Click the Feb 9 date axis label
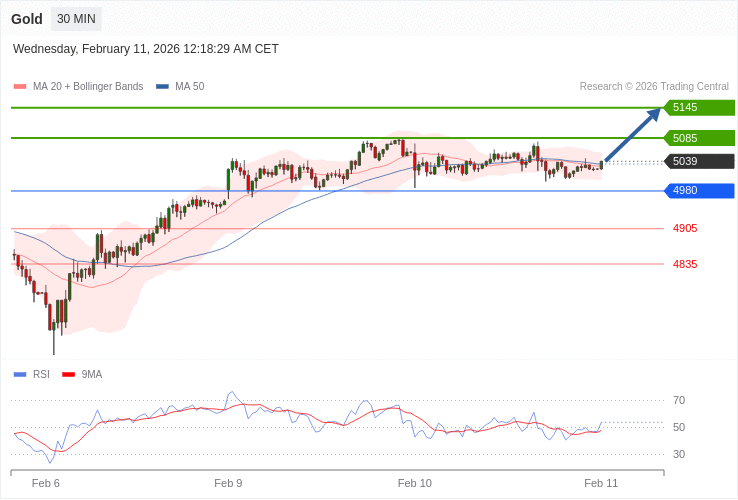The image size is (738, 500). tap(228, 483)
